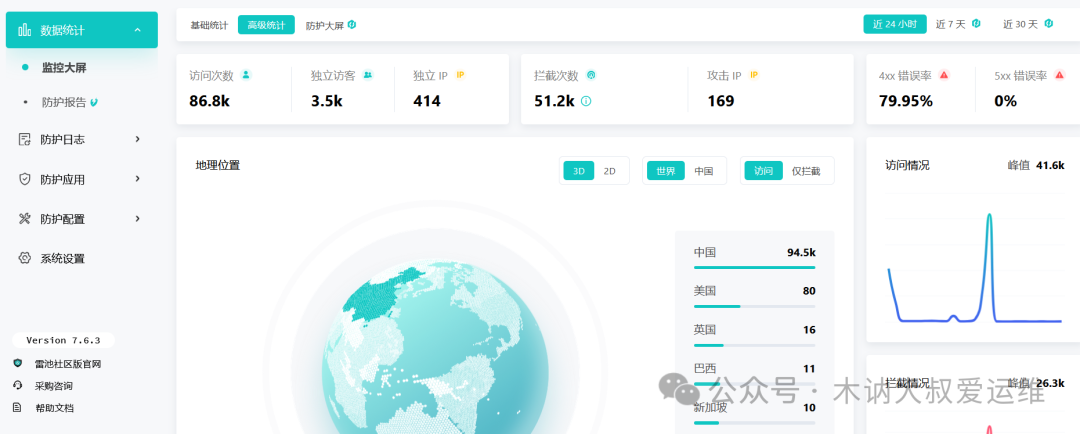Expand the 防护应用 menu chevron
This screenshot has width=1080, height=434.
tap(138, 179)
